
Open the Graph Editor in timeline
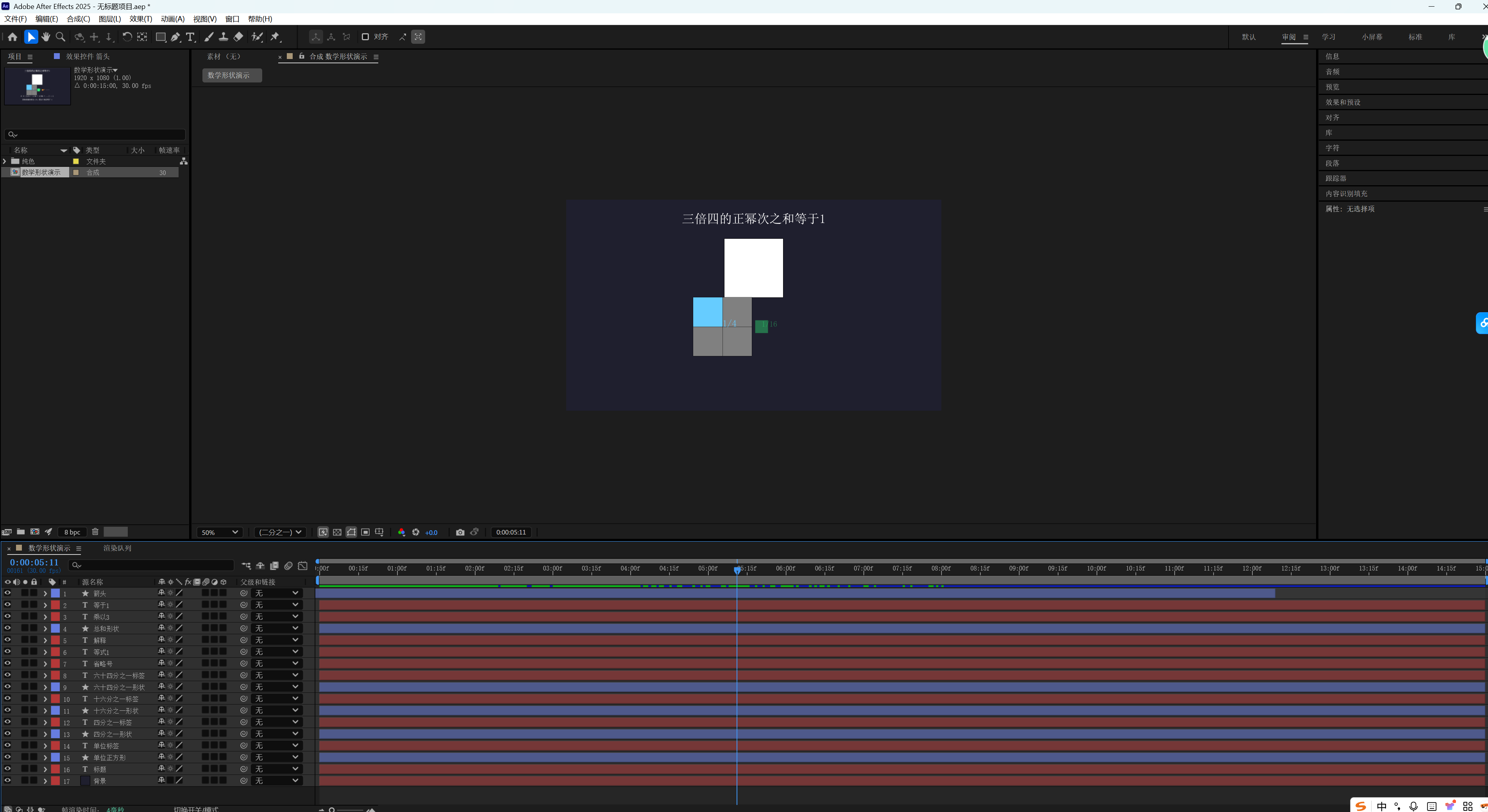point(303,566)
